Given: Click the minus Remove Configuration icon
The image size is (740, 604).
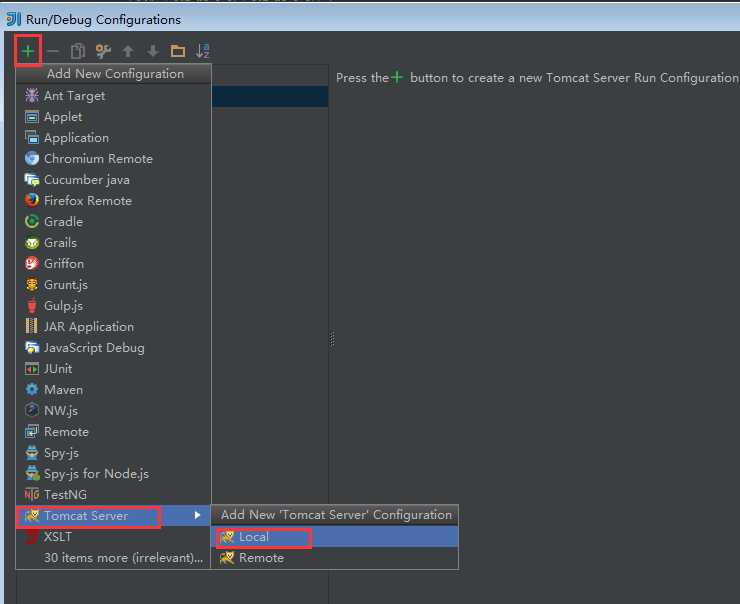Looking at the screenshot, I should (x=53, y=50).
